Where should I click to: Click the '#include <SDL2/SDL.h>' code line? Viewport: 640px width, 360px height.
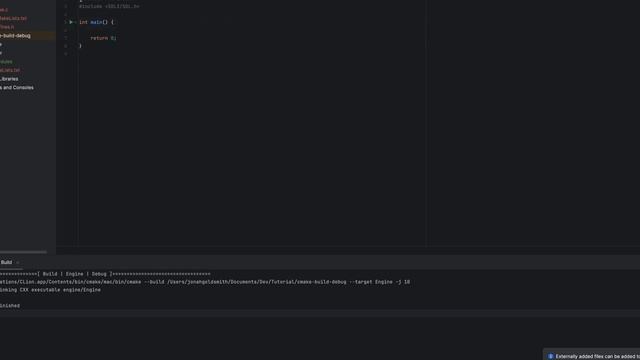pyautogui.click(x=109, y=7)
